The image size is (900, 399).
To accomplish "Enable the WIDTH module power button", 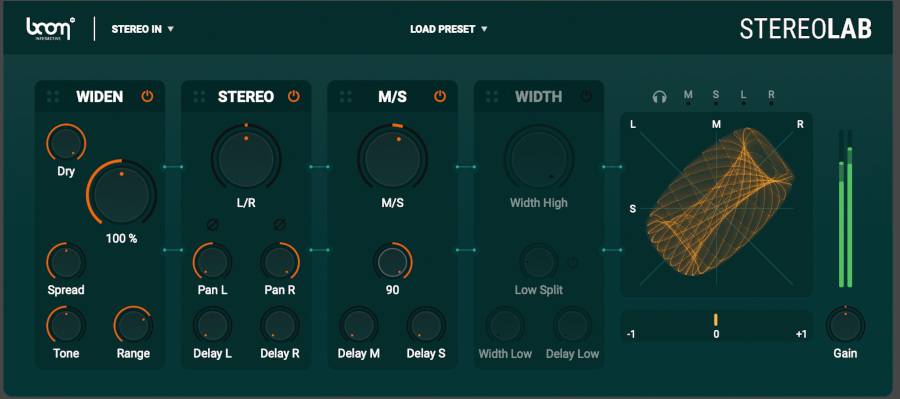I will coord(586,96).
